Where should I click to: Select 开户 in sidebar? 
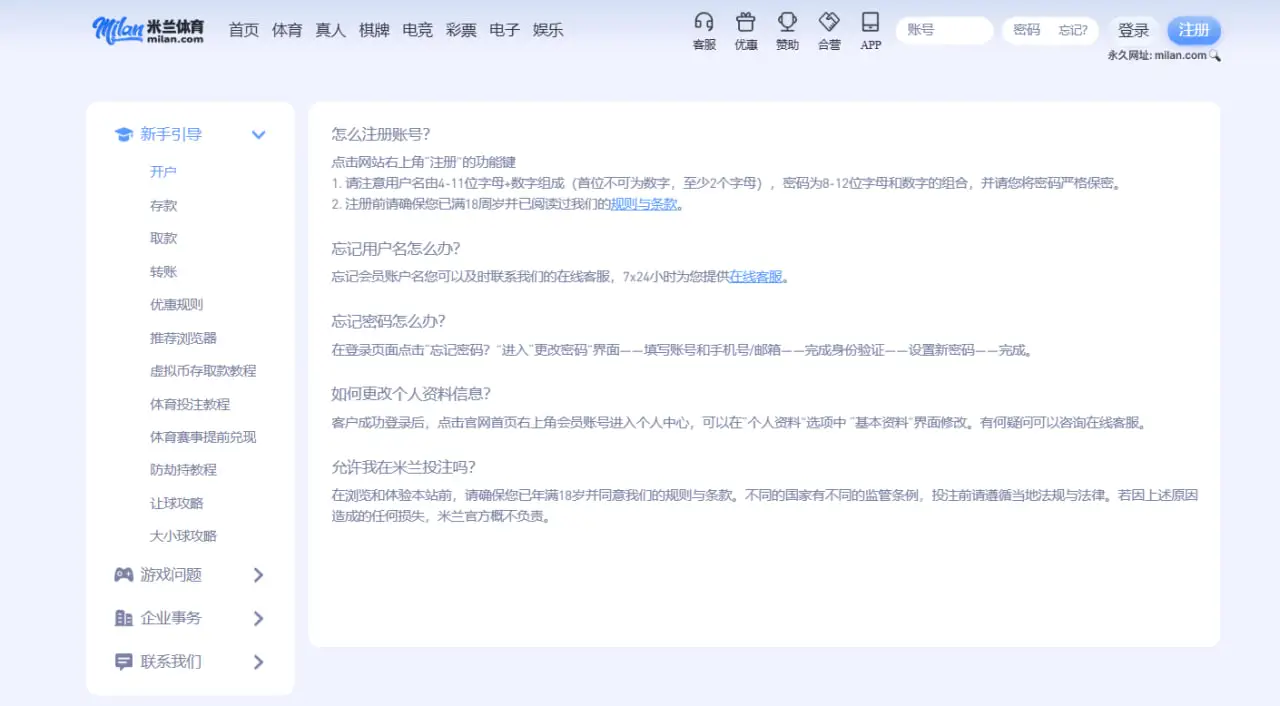164,172
